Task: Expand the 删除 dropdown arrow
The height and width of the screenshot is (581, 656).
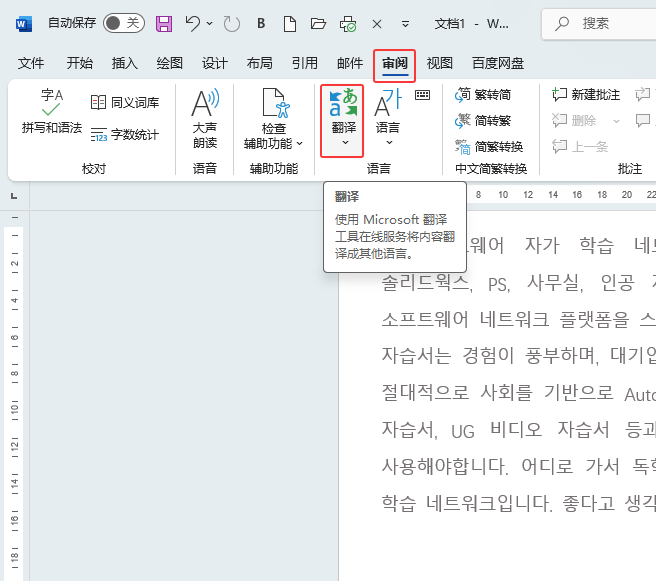Action: [x=616, y=121]
